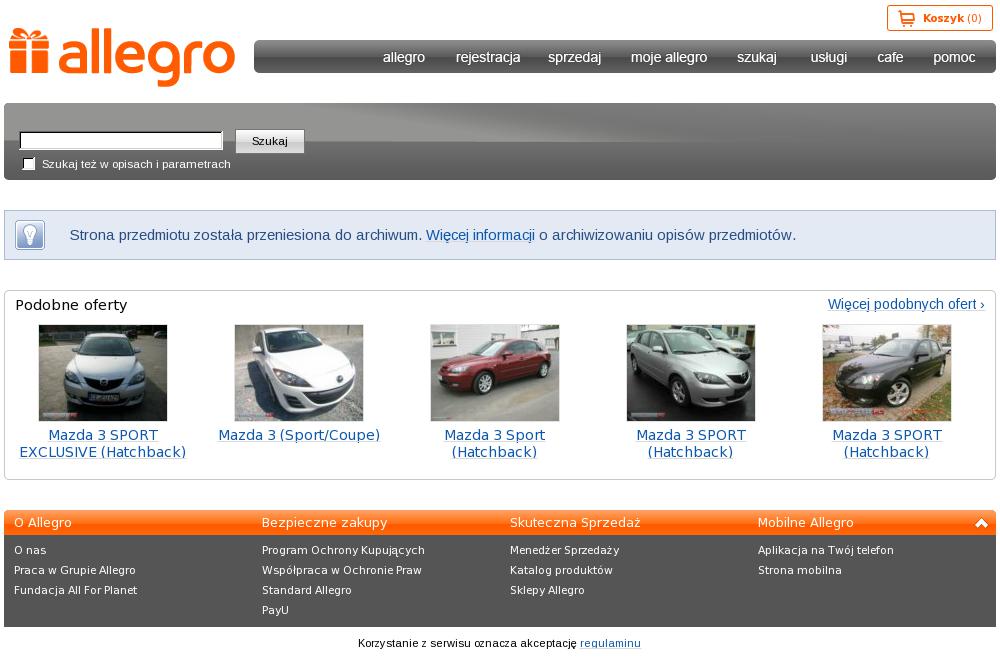The width and height of the screenshot is (1000, 663).
Task: Click 'Aplikacja na Twój telefon' link
Action: 826,550
